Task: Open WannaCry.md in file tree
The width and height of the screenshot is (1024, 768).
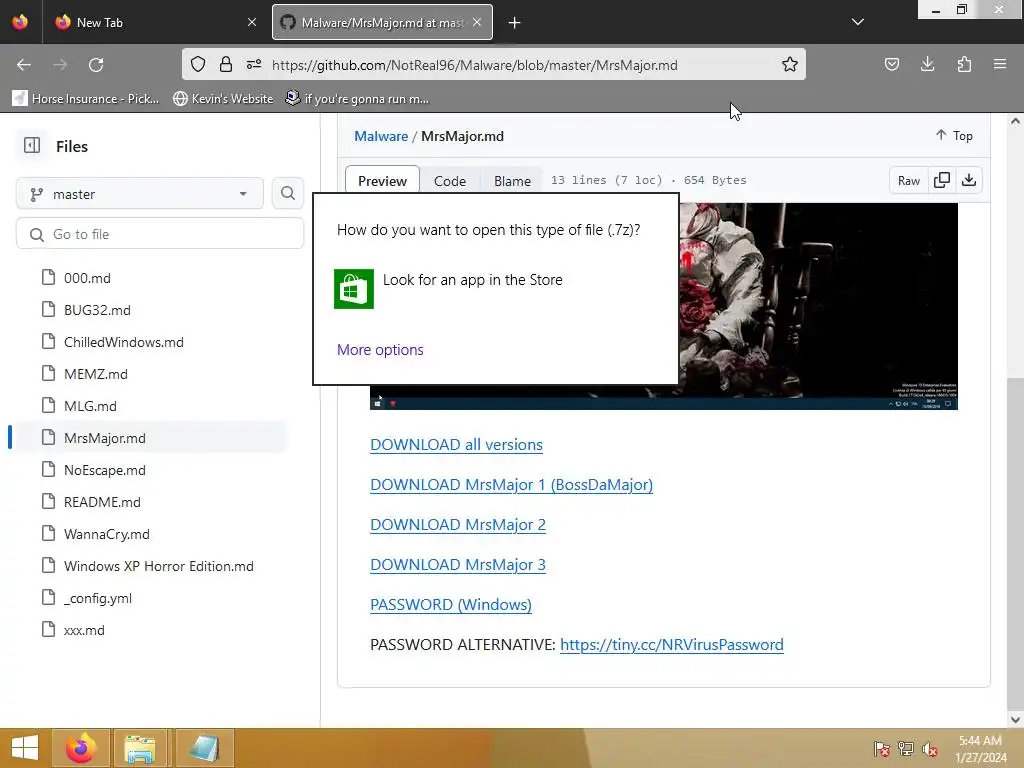Action: 106,534
